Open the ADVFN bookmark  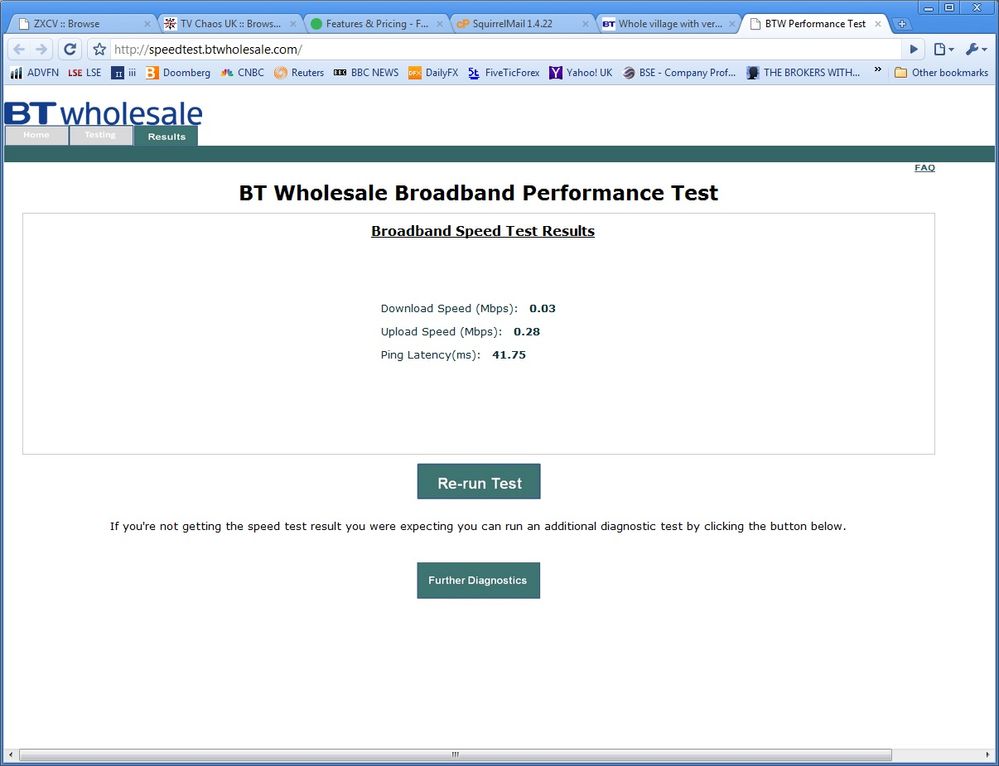tap(35, 73)
